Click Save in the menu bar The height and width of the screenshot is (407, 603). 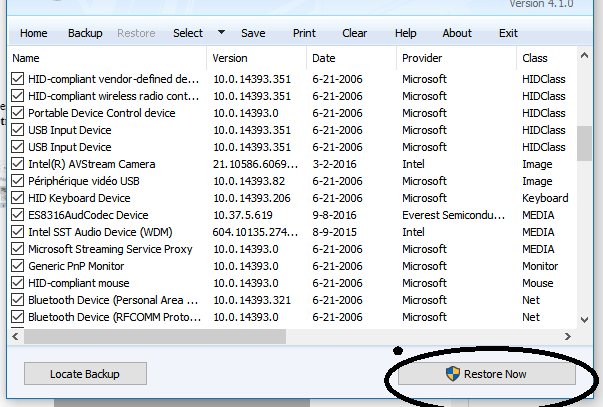pyautogui.click(x=253, y=33)
